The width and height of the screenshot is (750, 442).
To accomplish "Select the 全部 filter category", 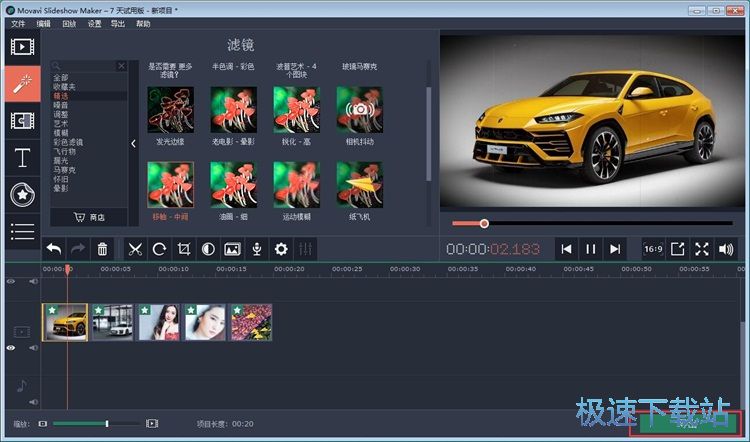I will (61, 77).
